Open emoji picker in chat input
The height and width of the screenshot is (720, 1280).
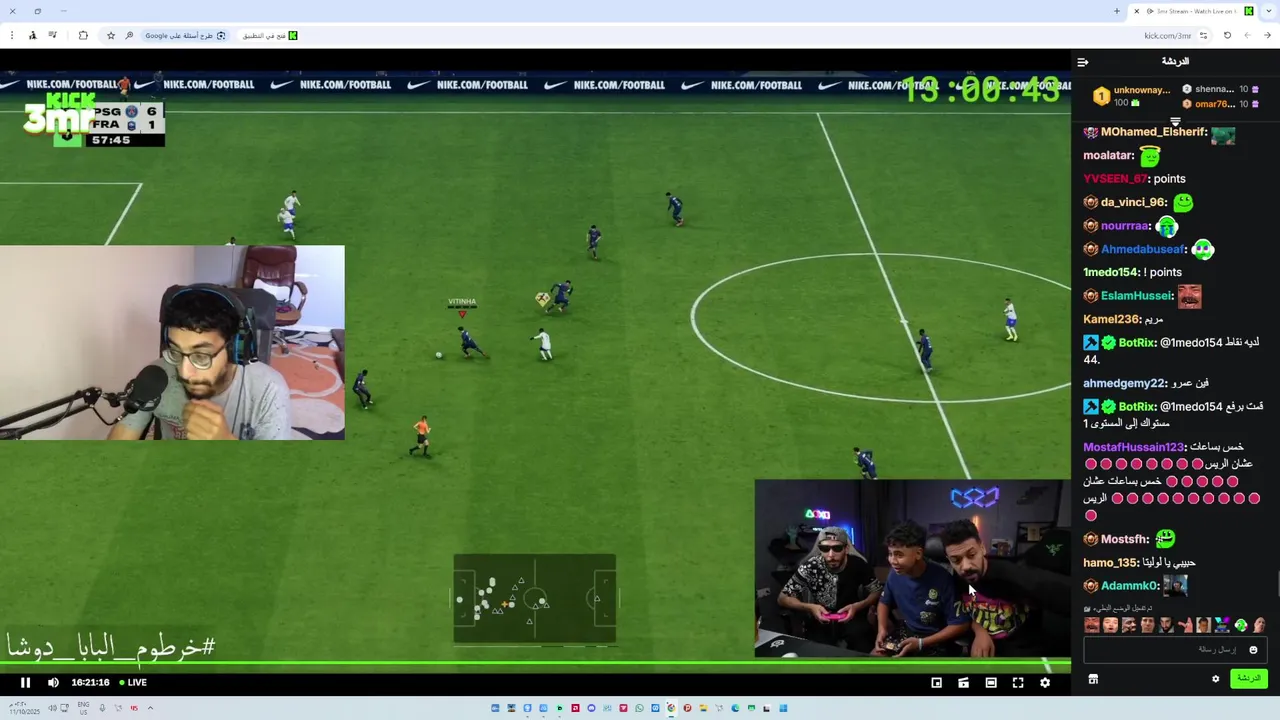1253,650
